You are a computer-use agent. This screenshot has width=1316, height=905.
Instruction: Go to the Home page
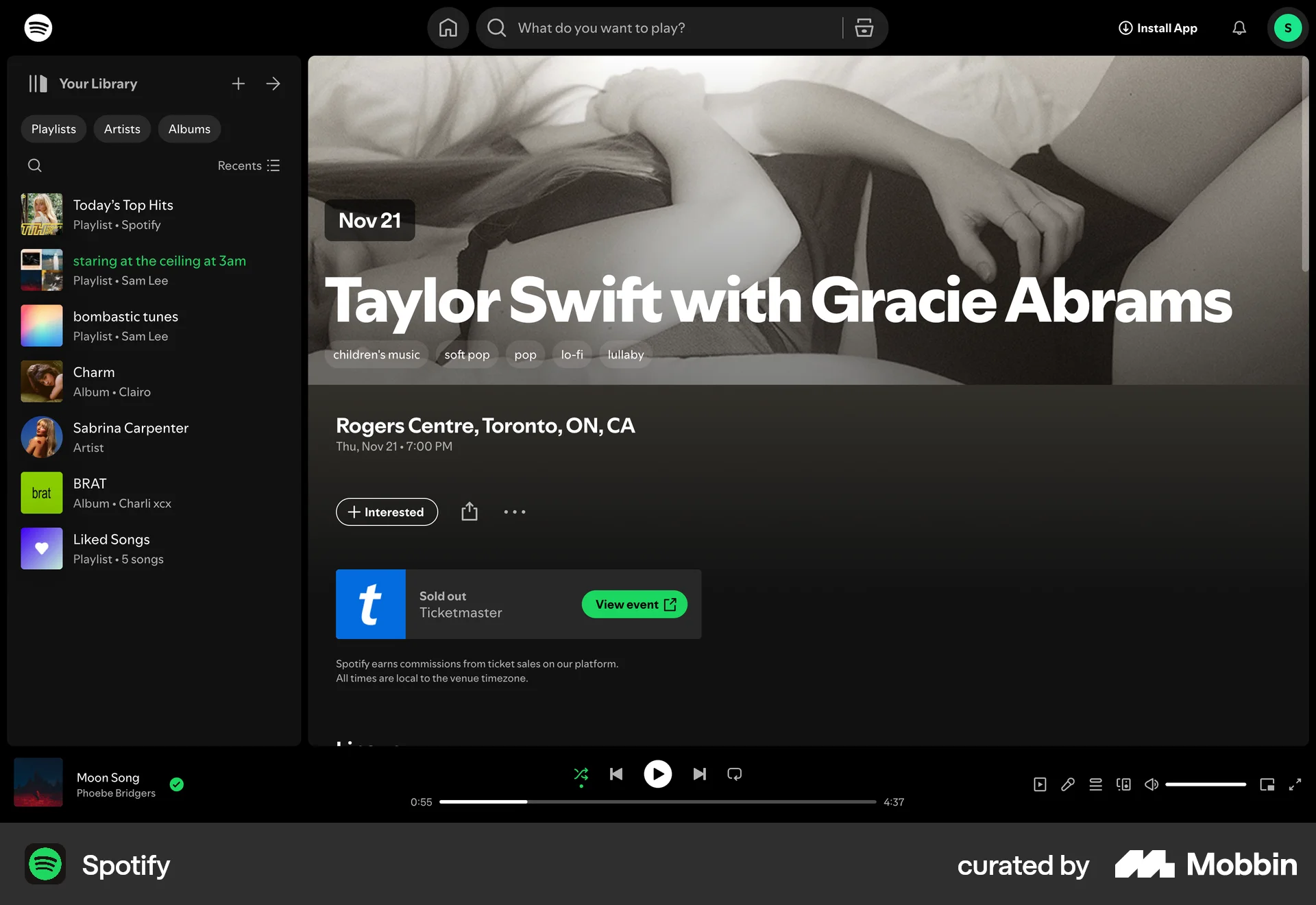[448, 27]
